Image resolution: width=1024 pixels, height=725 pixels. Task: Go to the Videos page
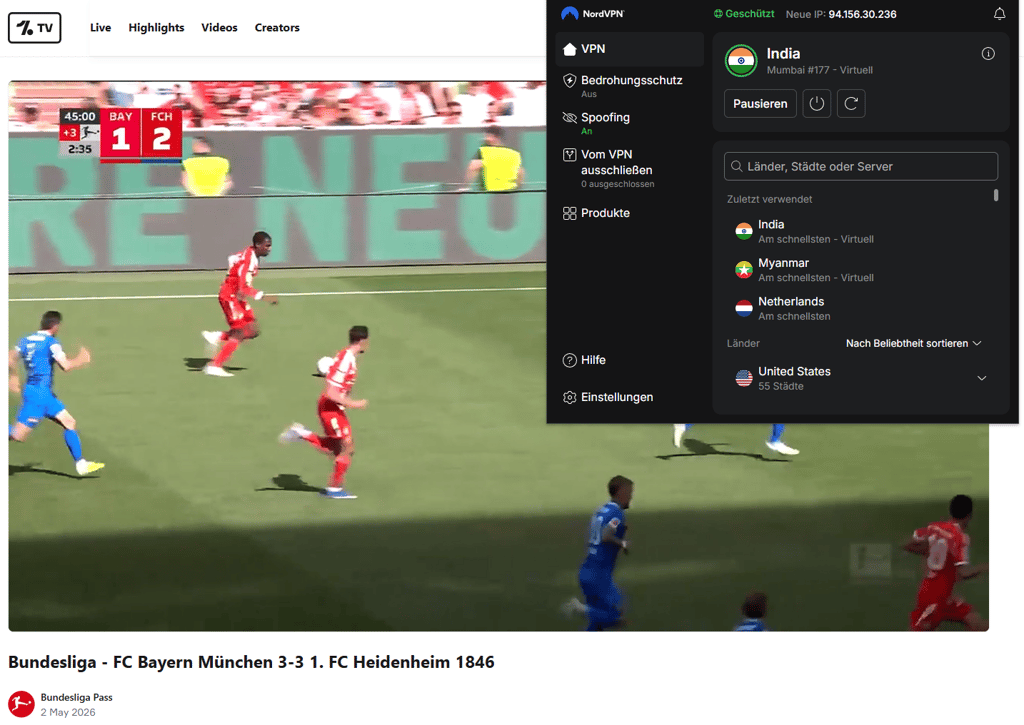tap(219, 27)
